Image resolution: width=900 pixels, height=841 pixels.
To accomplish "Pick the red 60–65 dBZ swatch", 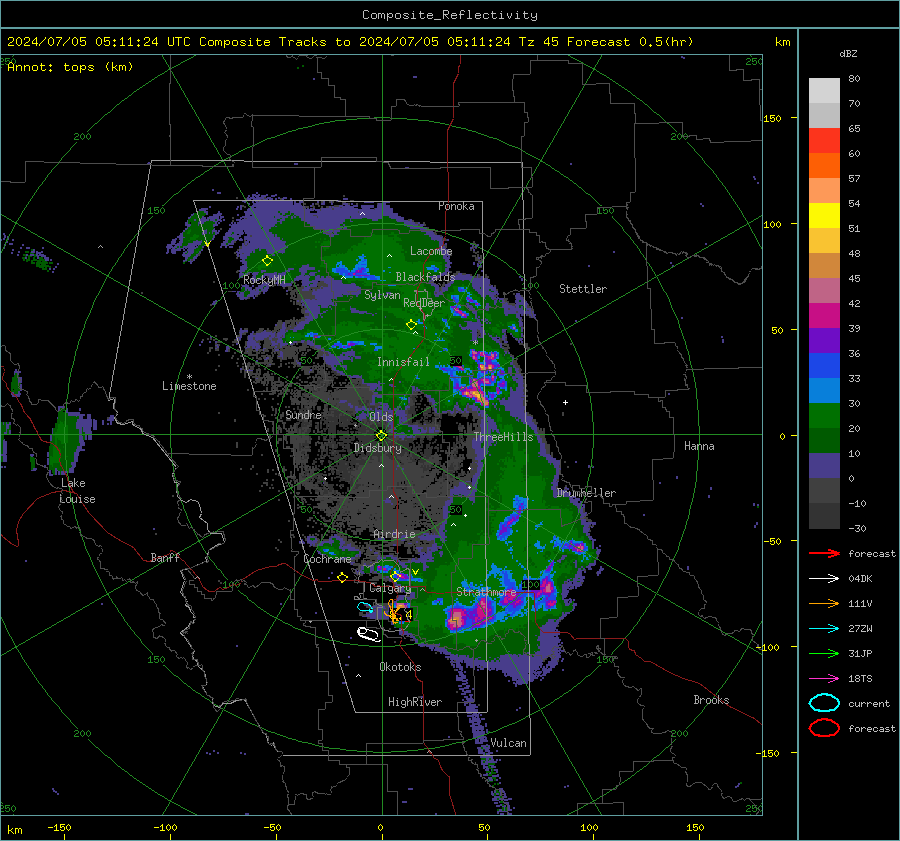I will tap(824, 141).
